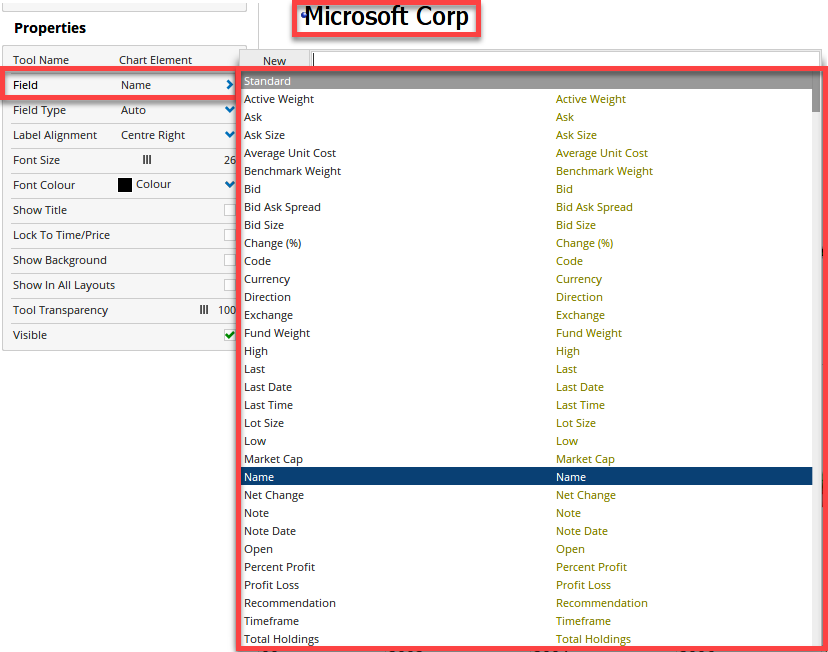Select the Note field

526,513
